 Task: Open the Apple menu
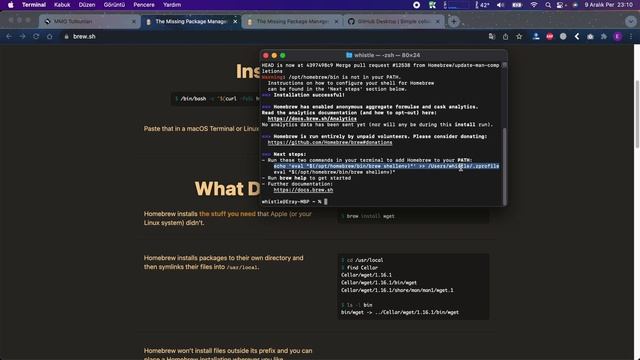[11, 5]
